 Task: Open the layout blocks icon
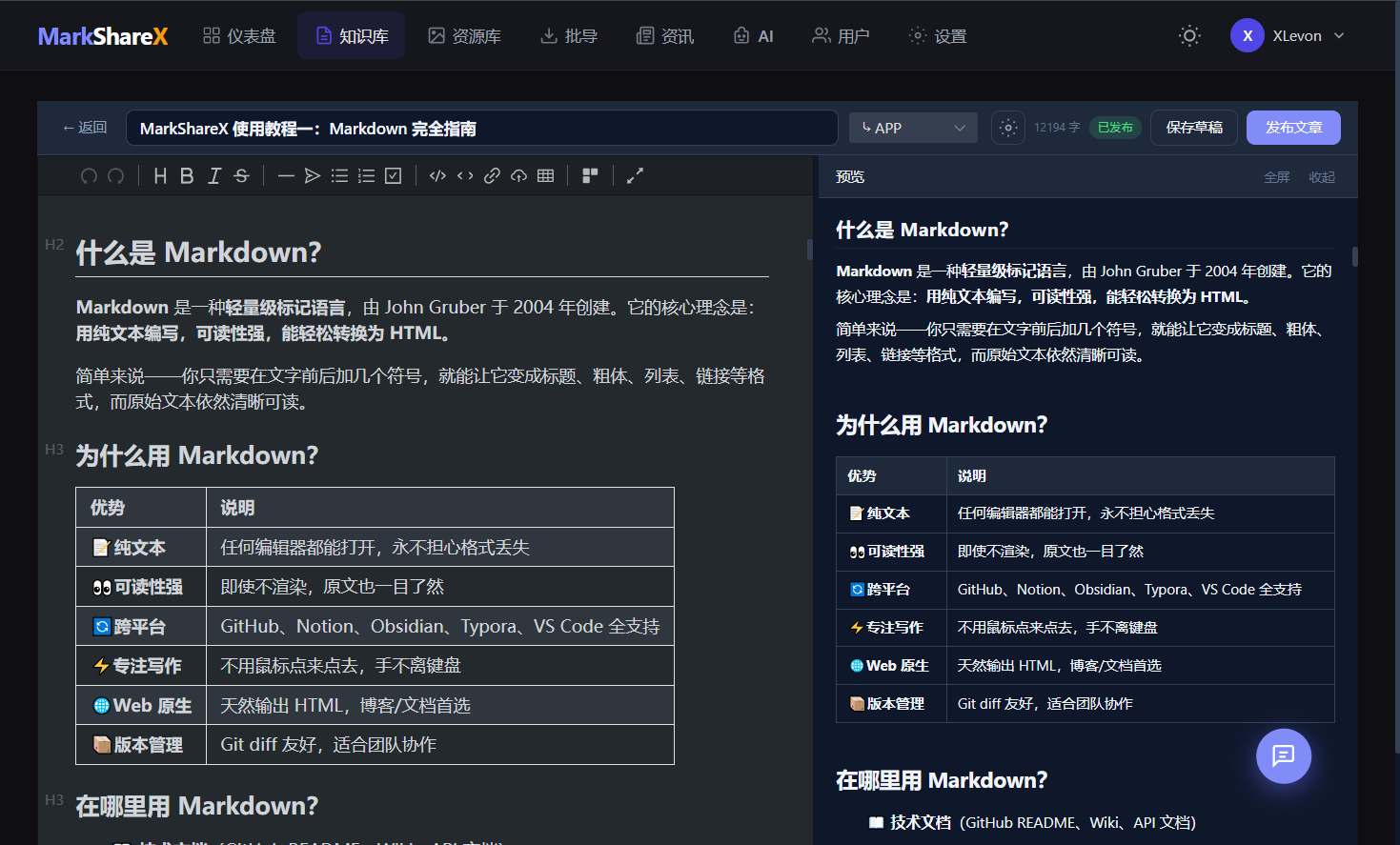(x=590, y=175)
